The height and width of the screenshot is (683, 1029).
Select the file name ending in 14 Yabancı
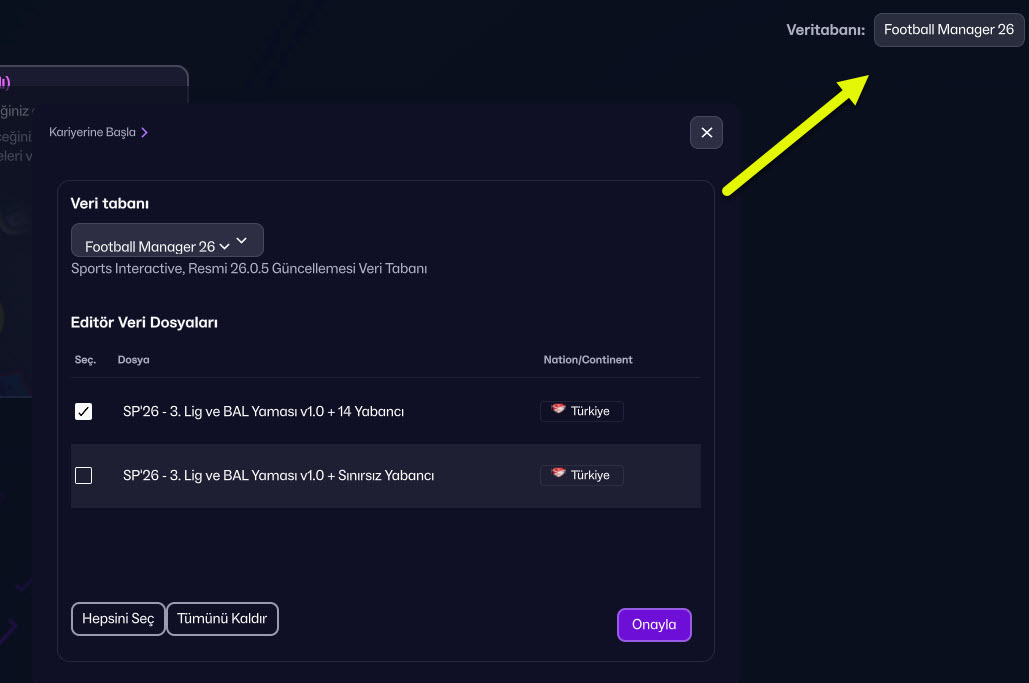click(263, 411)
